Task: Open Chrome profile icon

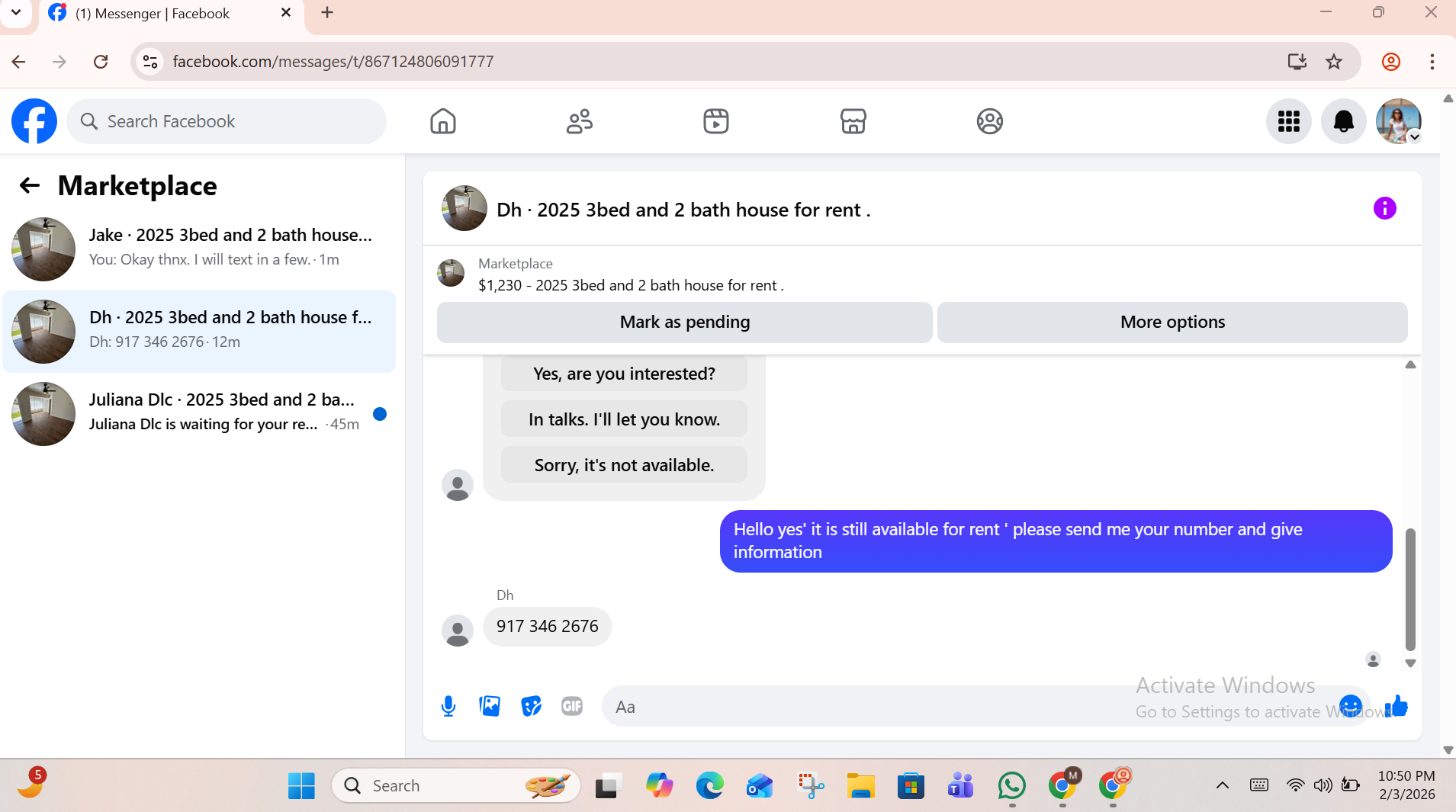Action: pyautogui.click(x=1391, y=62)
